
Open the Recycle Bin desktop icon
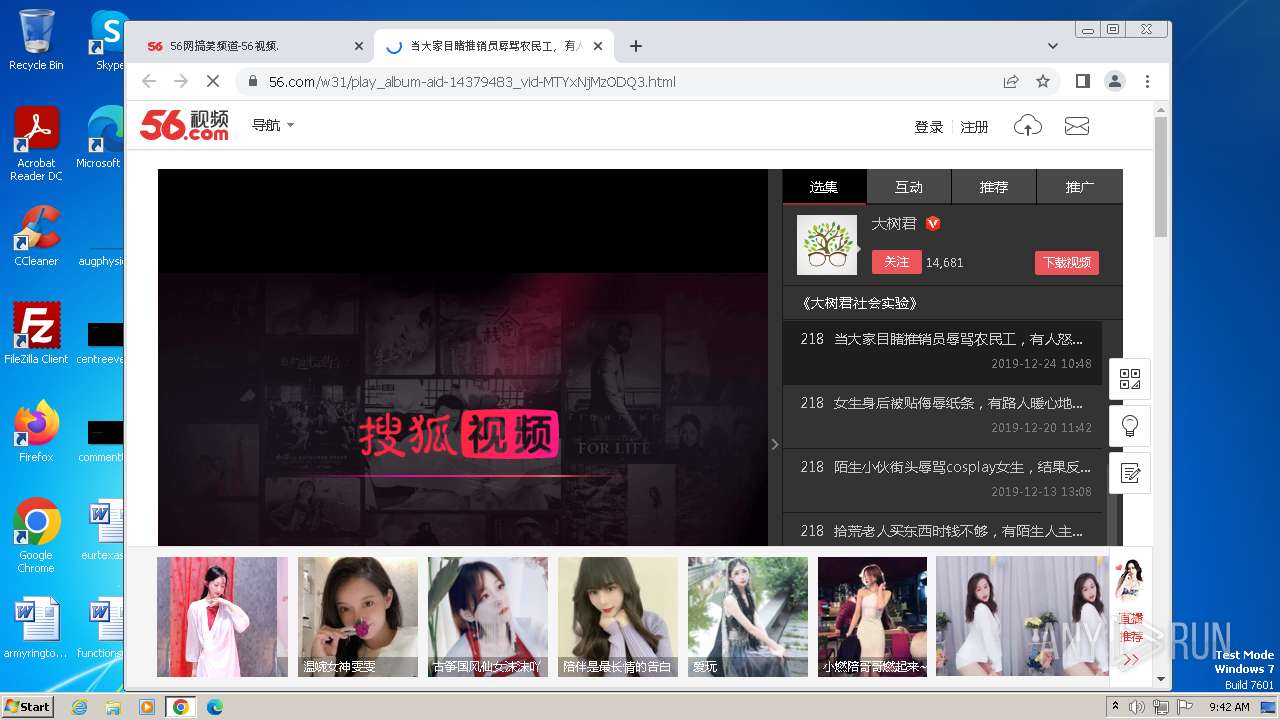(36, 41)
